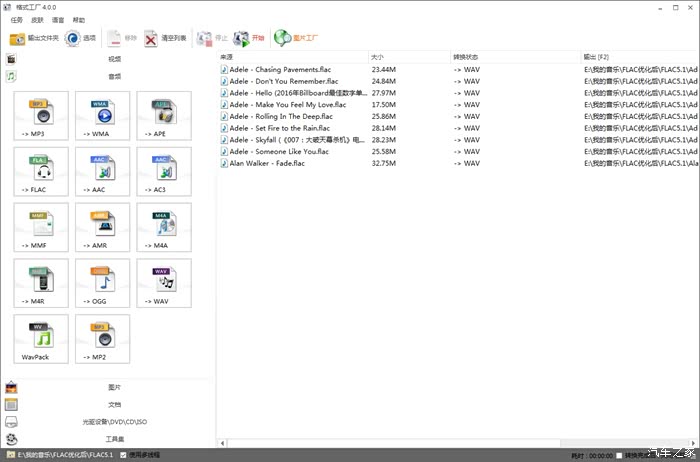Open the 皮肤 (Skin) menu
Screen dimensions: 700x462
tap(37, 20)
